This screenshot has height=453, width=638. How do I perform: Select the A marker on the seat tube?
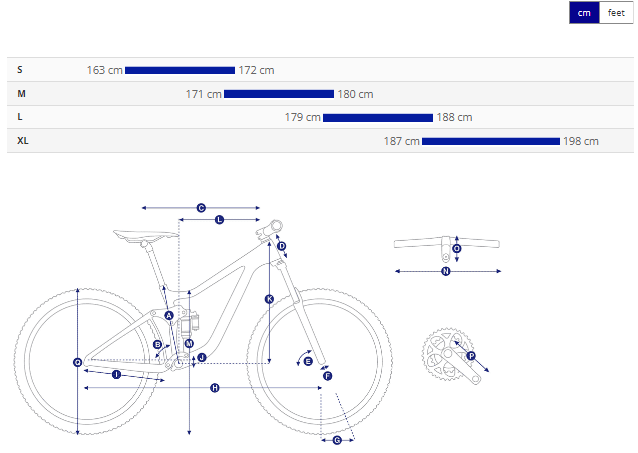pyautogui.click(x=169, y=316)
